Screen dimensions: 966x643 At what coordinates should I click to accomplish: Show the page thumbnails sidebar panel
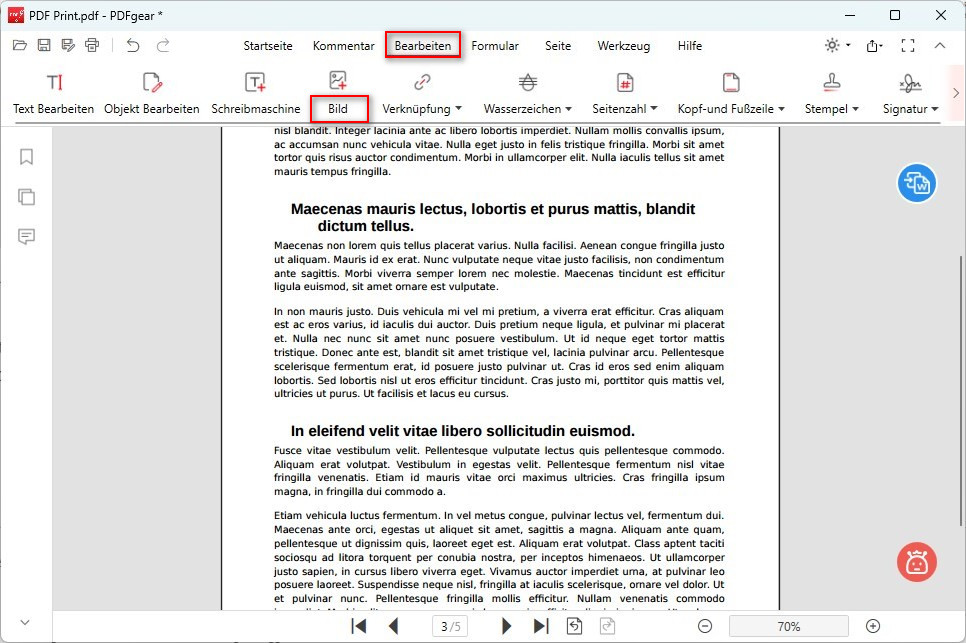25,197
